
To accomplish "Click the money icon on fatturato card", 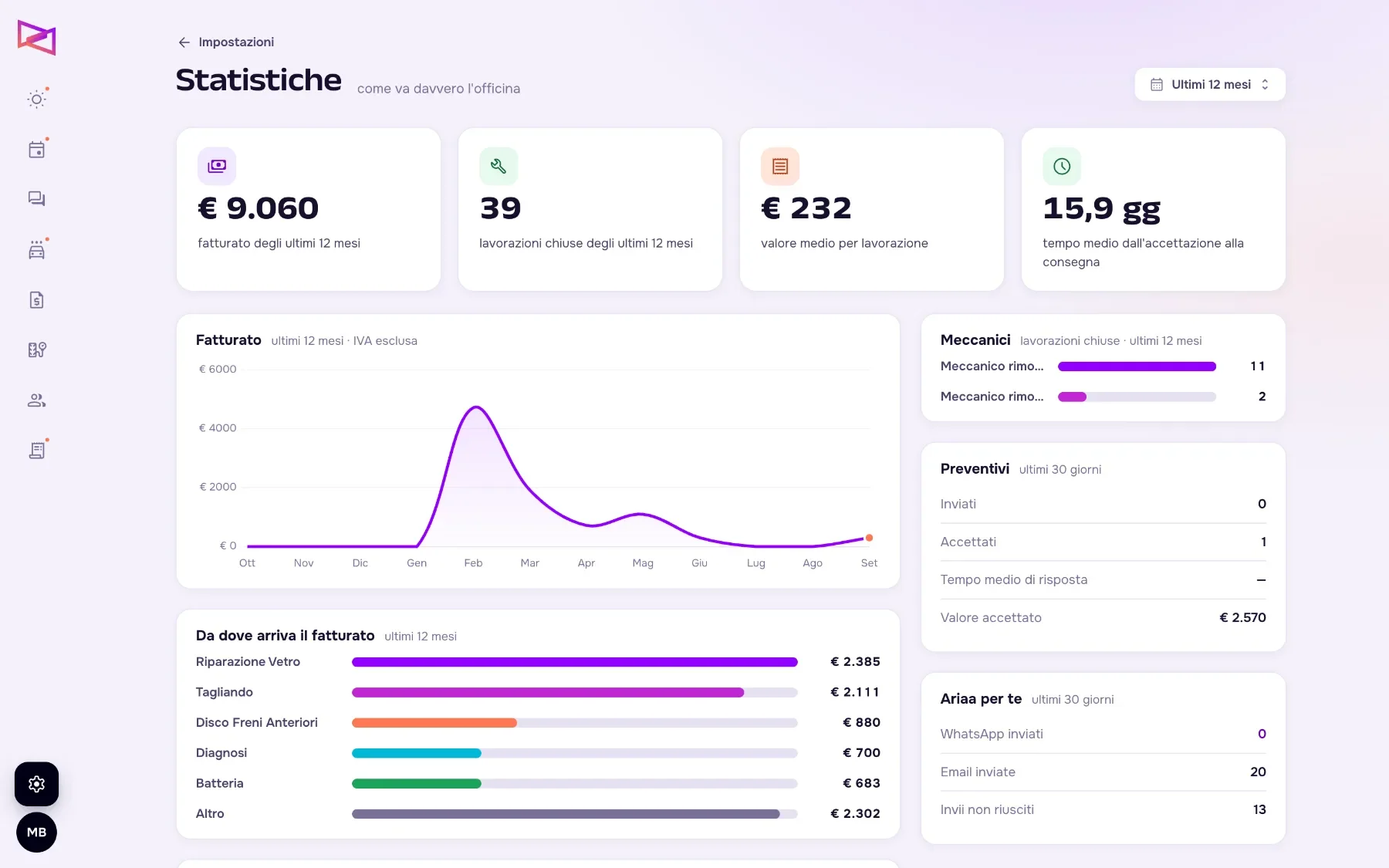I will pos(217,166).
